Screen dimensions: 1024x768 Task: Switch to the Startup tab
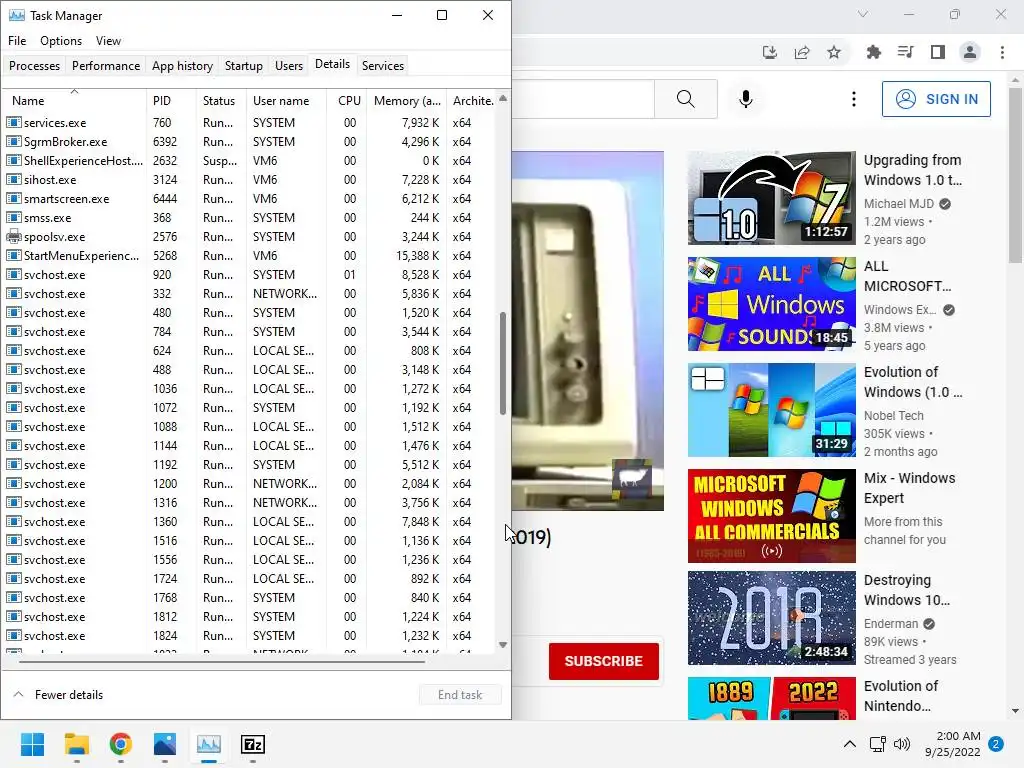[x=244, y=65]
